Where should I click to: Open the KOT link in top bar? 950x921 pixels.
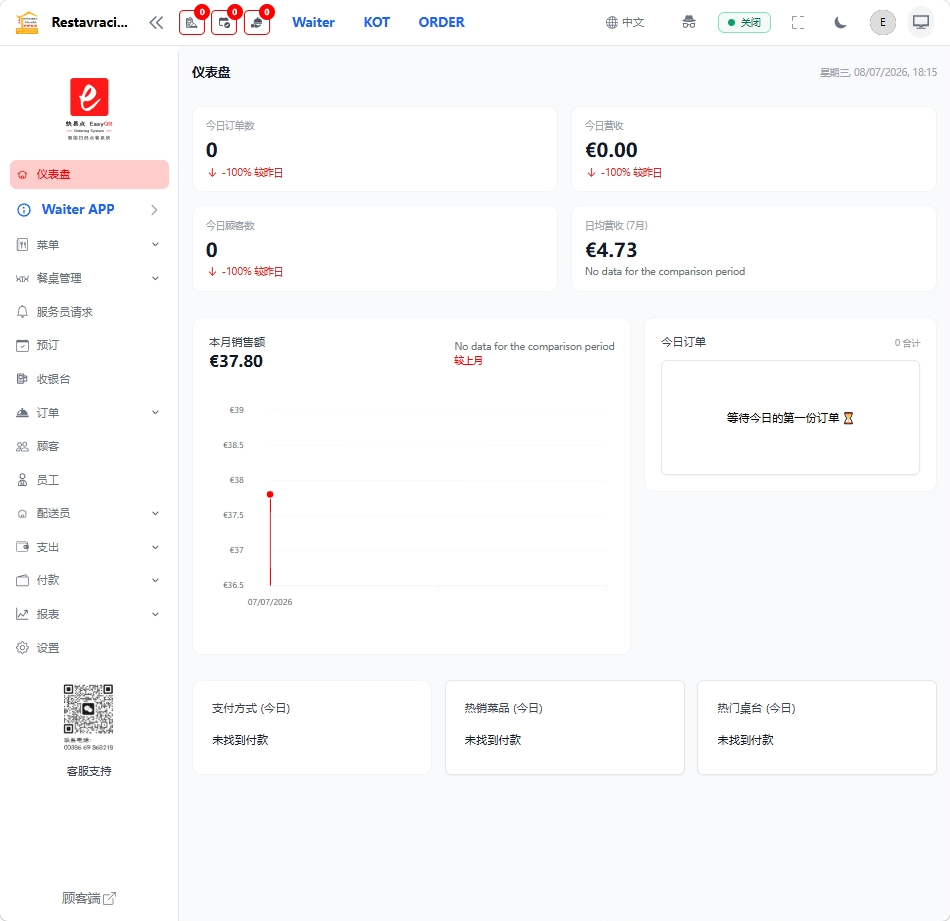point(376,22)
